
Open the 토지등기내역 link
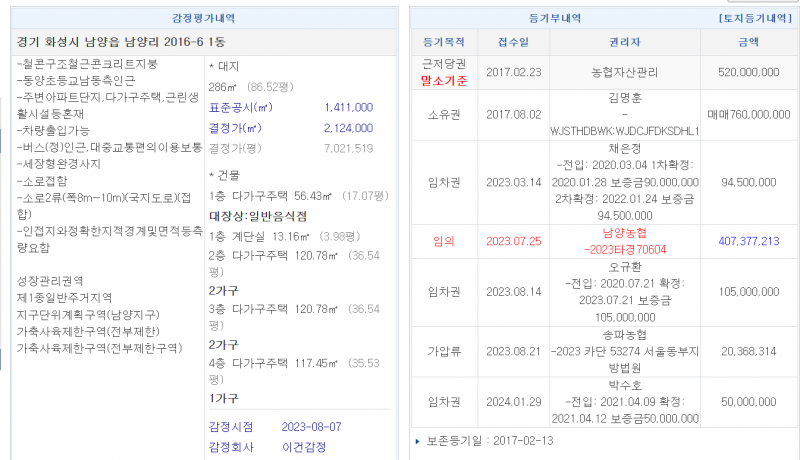point(757,19)
